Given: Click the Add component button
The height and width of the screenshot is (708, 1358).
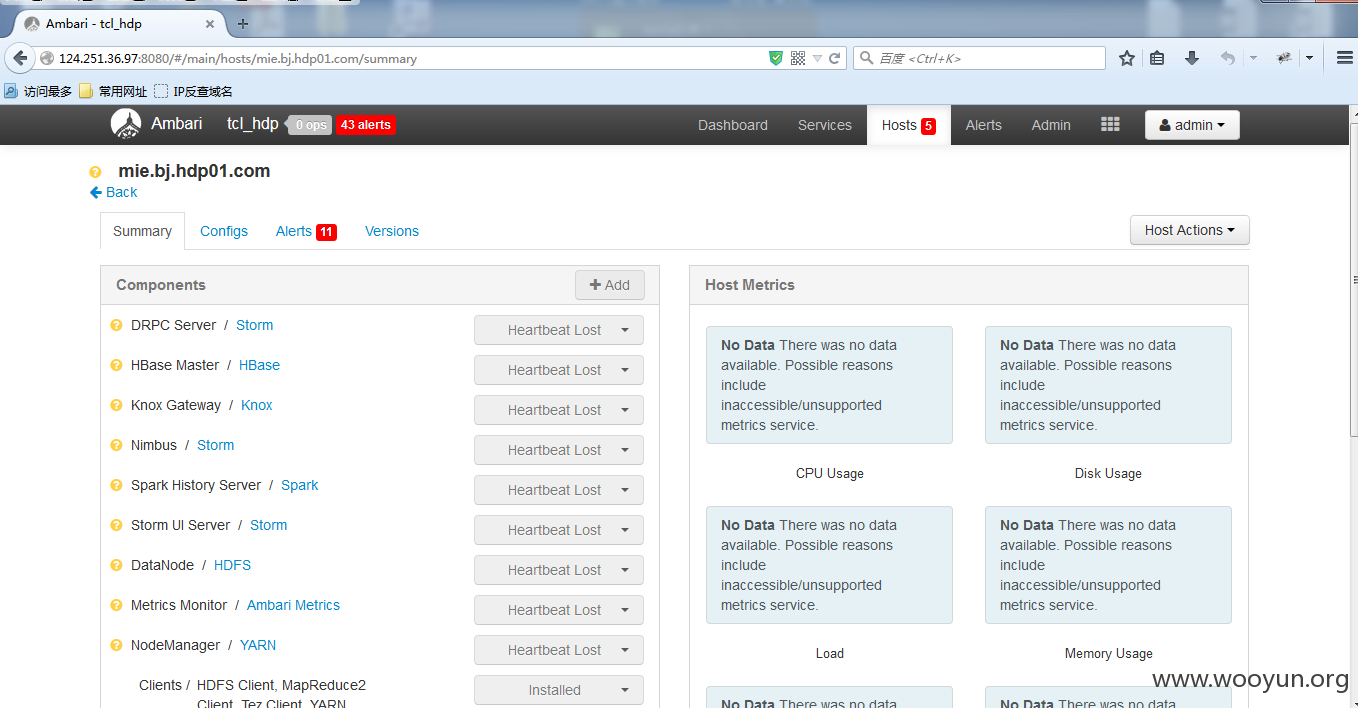Looking at the screenshot, I should point(610,285).
